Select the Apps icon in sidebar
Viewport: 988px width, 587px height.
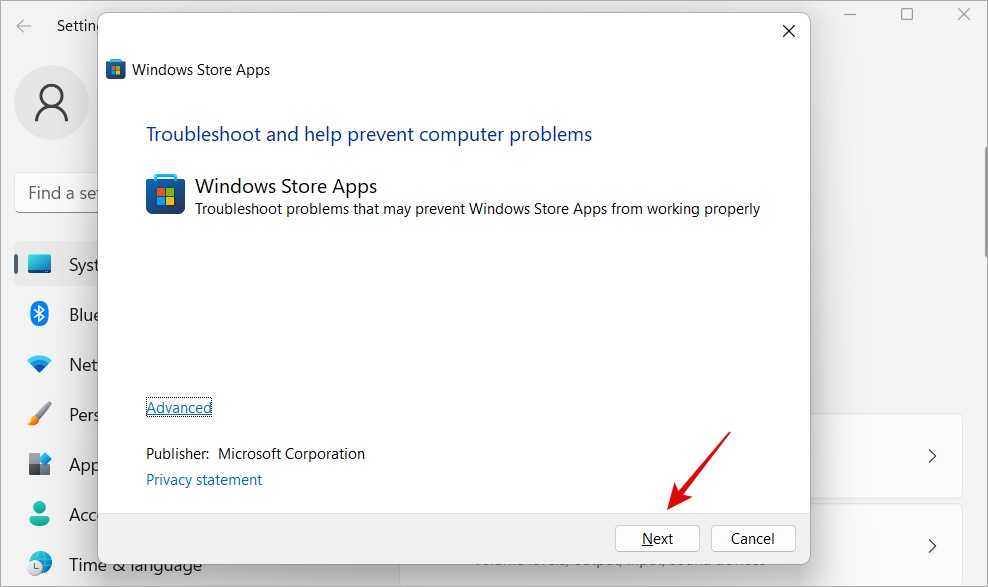(x=40, y=464)
